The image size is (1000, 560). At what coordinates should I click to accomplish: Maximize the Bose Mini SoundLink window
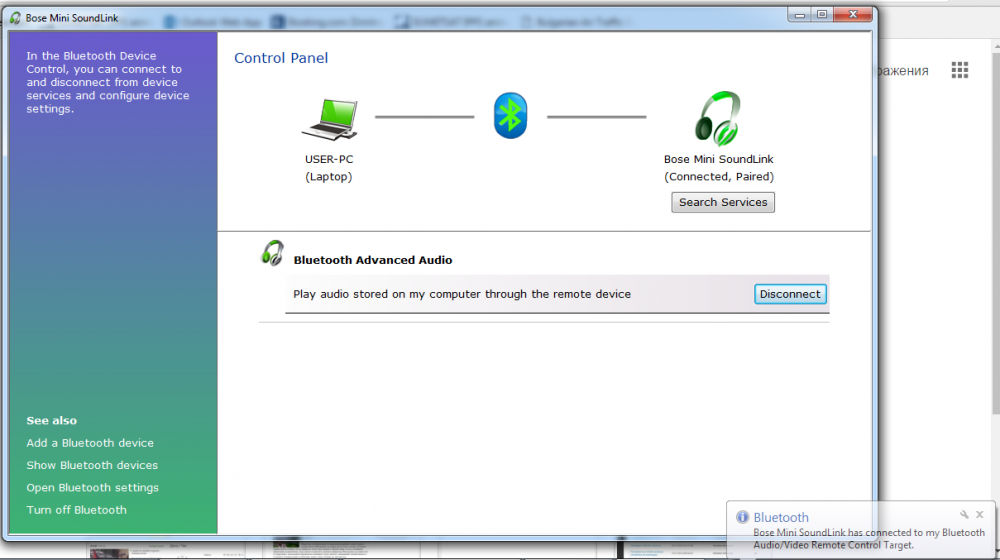822,15
